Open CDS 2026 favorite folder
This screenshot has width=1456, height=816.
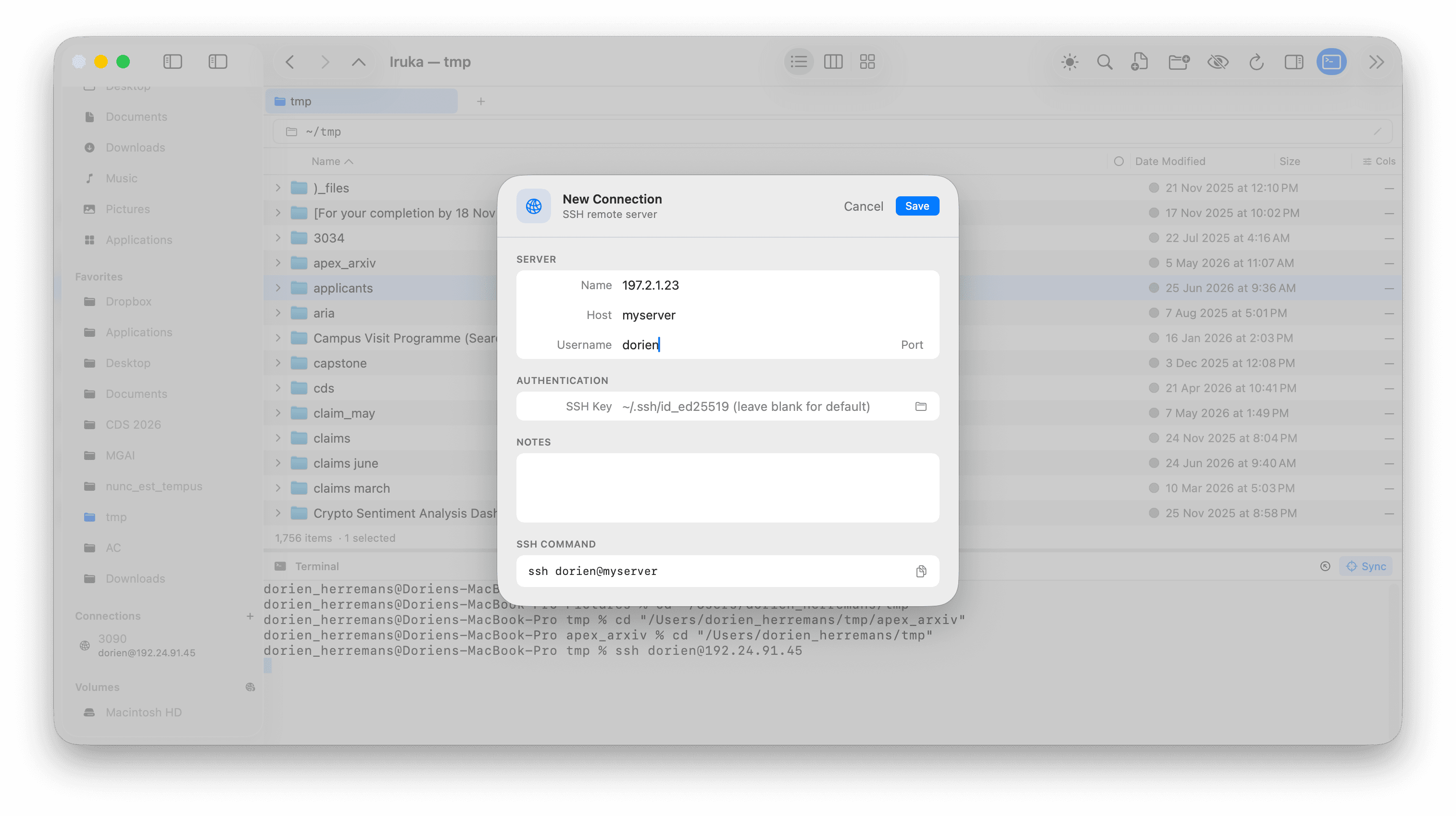pyautogui.click(x=133, y=425)
